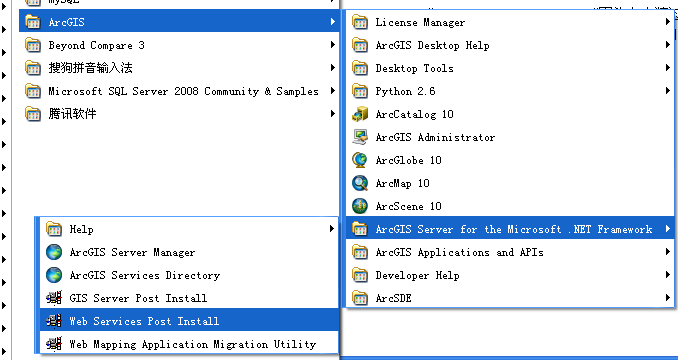Click the ArcGIS Desktop Help folder icon
Image resolution: width=678 pixels, height=360 pixels.
[360, 45]
